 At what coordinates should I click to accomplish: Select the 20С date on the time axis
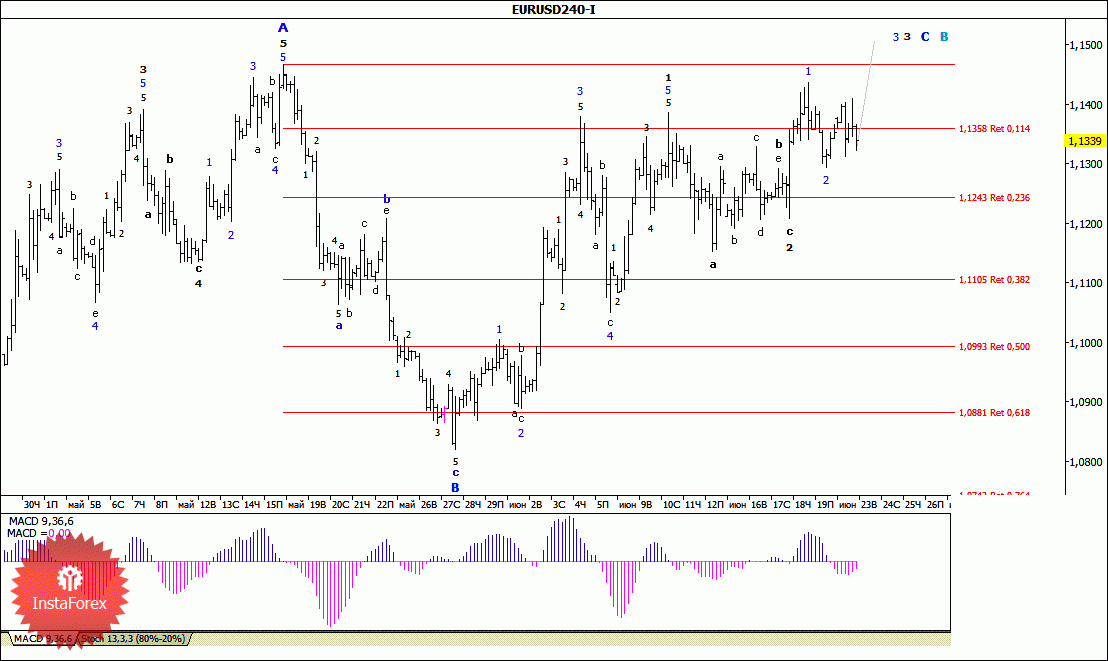[340, 505]
